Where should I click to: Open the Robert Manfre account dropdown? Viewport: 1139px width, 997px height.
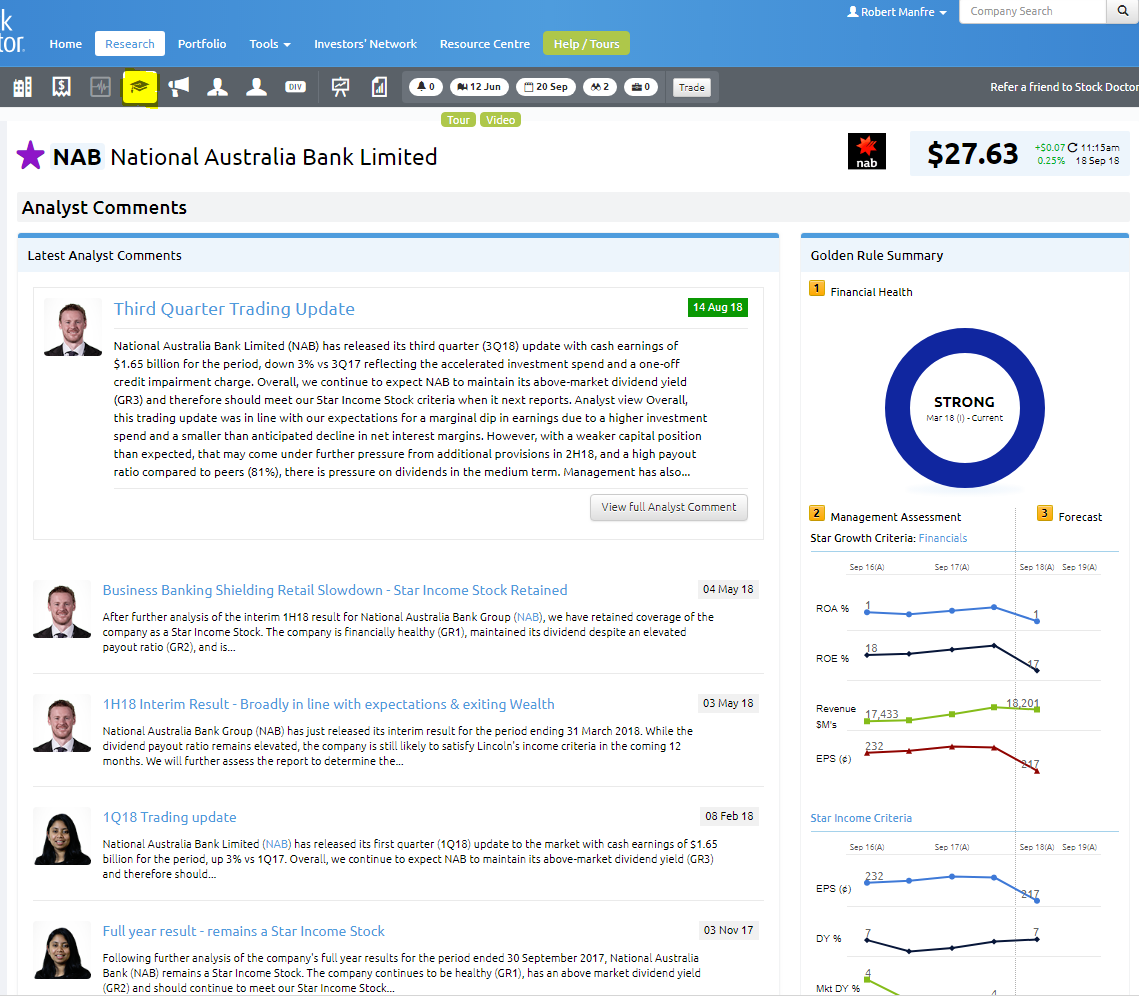pyautogui.click(x=897, y=12)
